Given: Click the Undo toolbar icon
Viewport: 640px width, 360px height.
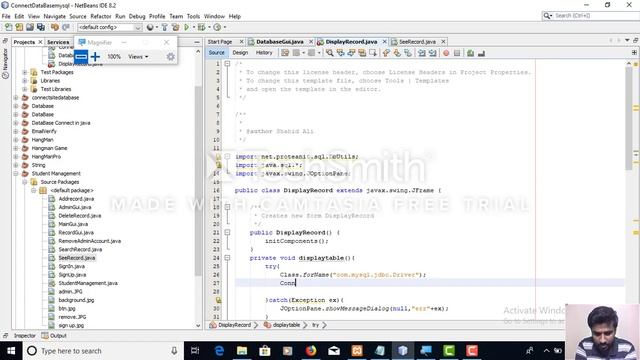Looking at the screenshot, I should [55, 27].
